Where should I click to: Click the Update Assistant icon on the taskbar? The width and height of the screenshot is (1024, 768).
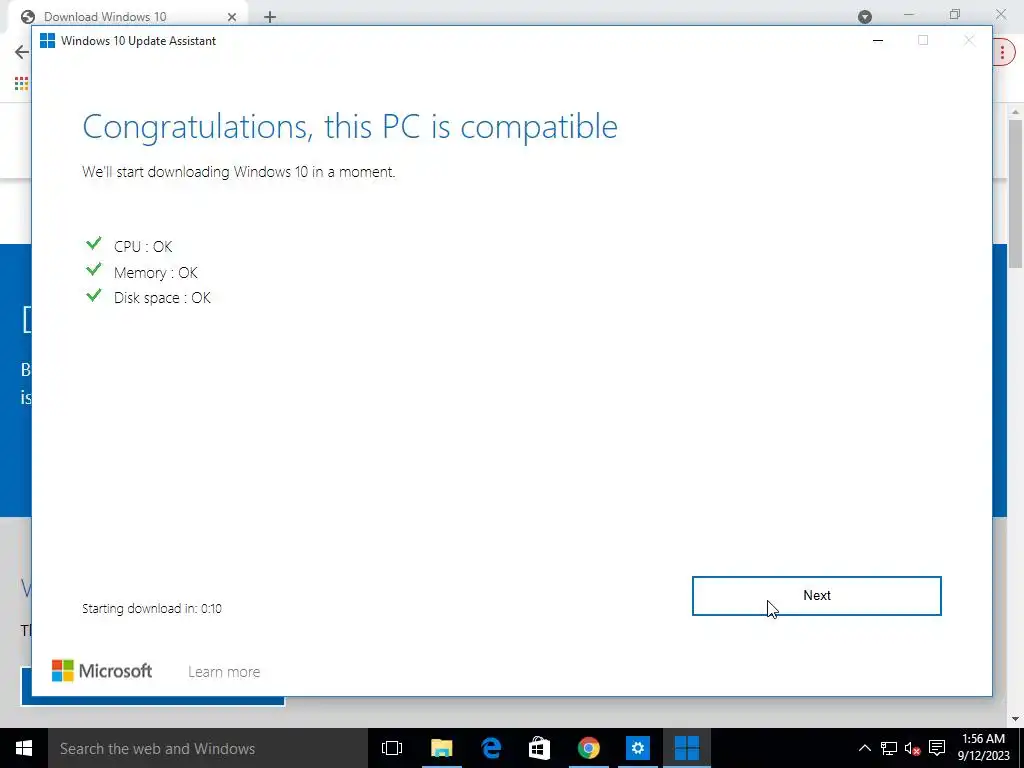pos(686,748)
